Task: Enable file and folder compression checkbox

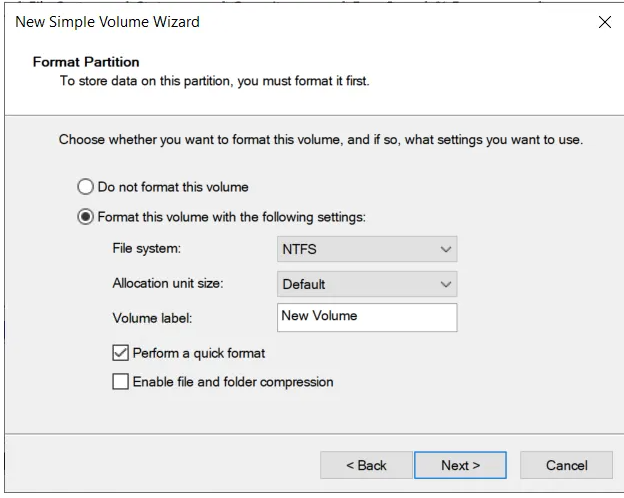Action: pos(121,382)
